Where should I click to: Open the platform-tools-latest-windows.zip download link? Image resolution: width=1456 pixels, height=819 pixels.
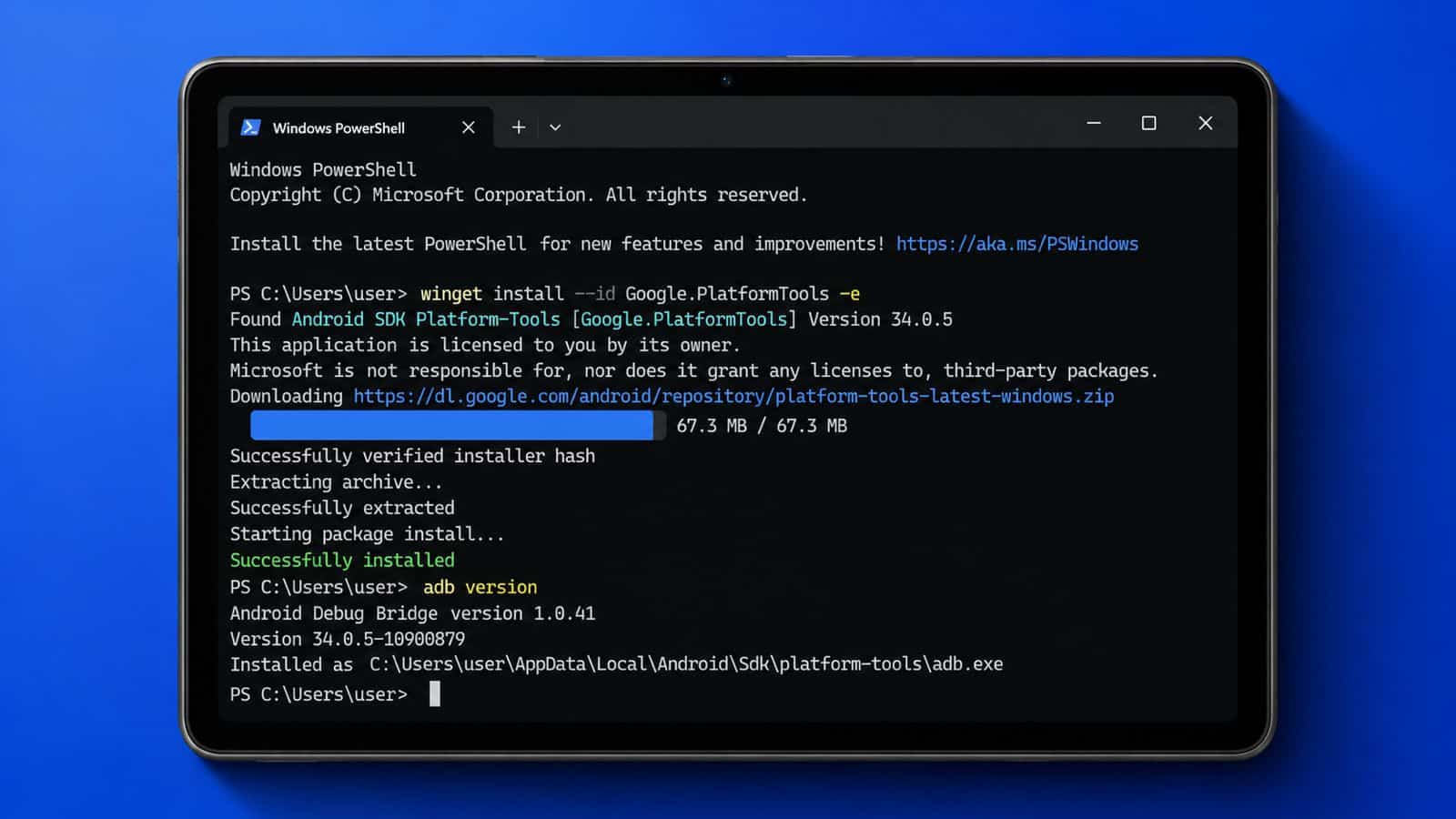(x=733, y=396)
